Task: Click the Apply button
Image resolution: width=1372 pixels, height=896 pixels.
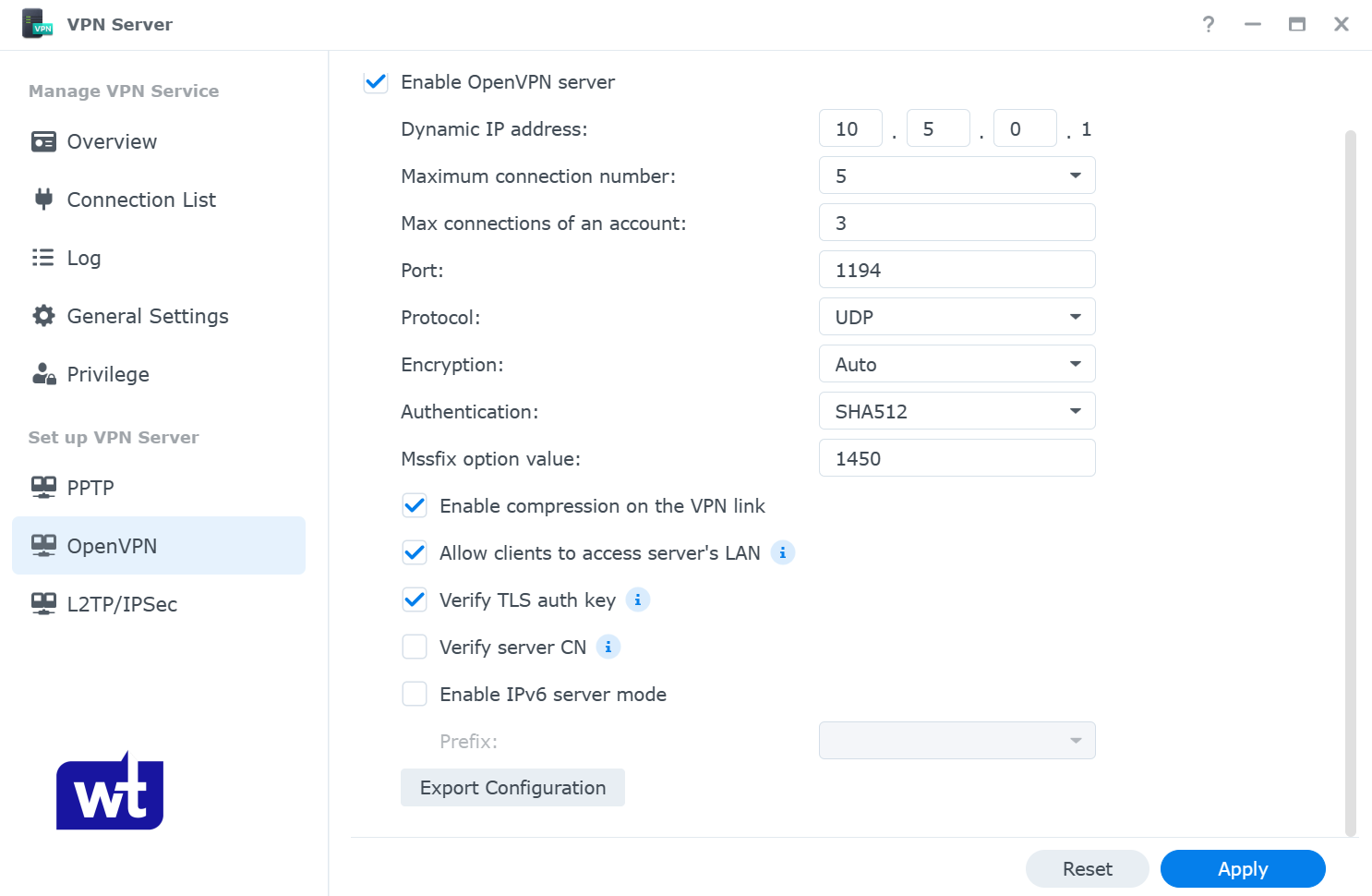Action: 1243,869
